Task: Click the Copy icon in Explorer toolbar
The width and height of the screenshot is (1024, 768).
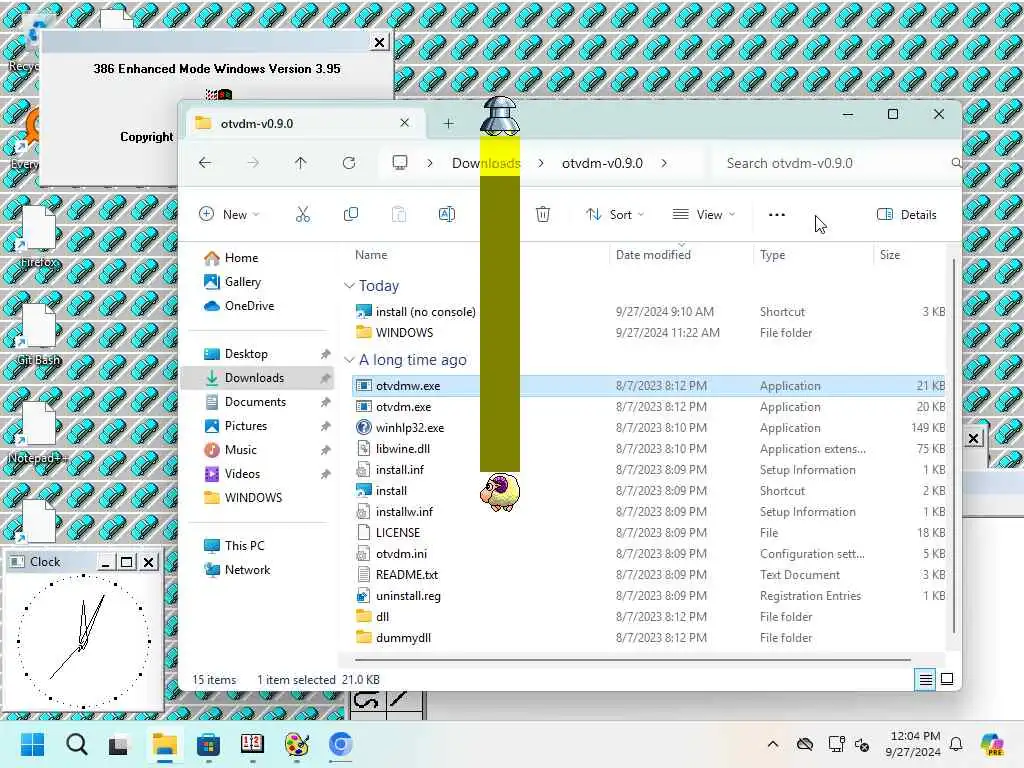Action: pos(351,214)
